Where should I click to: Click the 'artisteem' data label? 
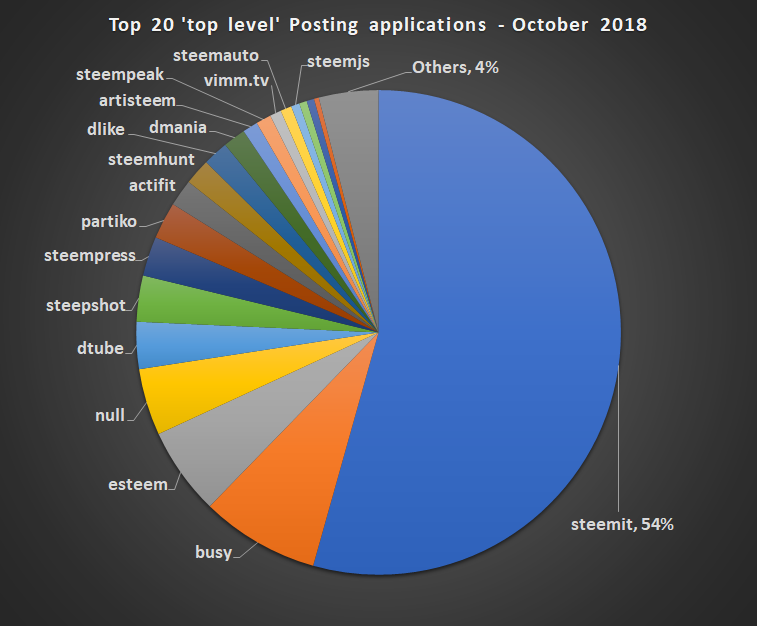coord(137,100)
